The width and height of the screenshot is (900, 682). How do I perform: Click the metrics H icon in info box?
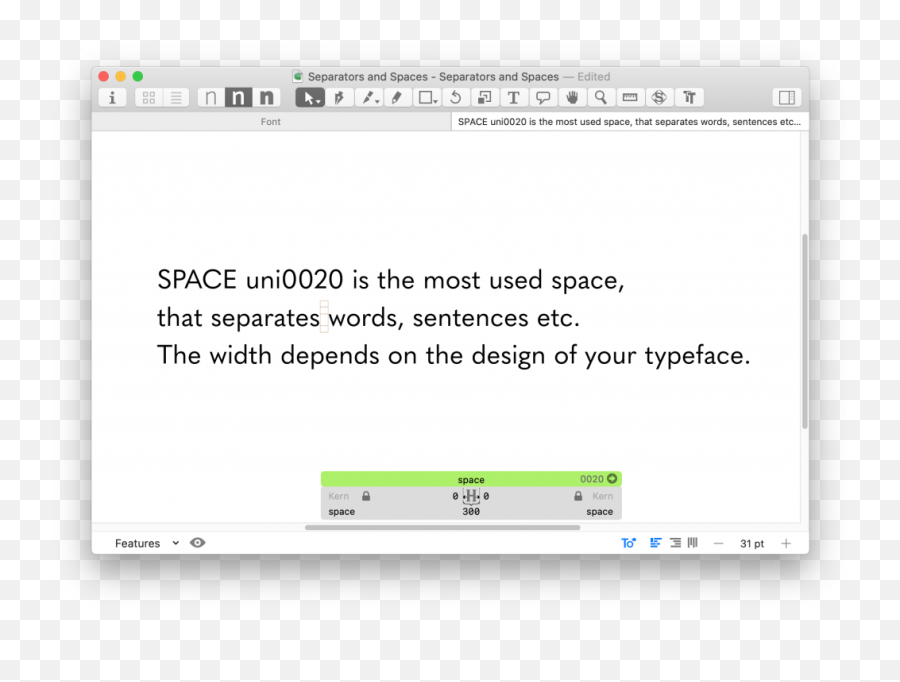[471, 496]
